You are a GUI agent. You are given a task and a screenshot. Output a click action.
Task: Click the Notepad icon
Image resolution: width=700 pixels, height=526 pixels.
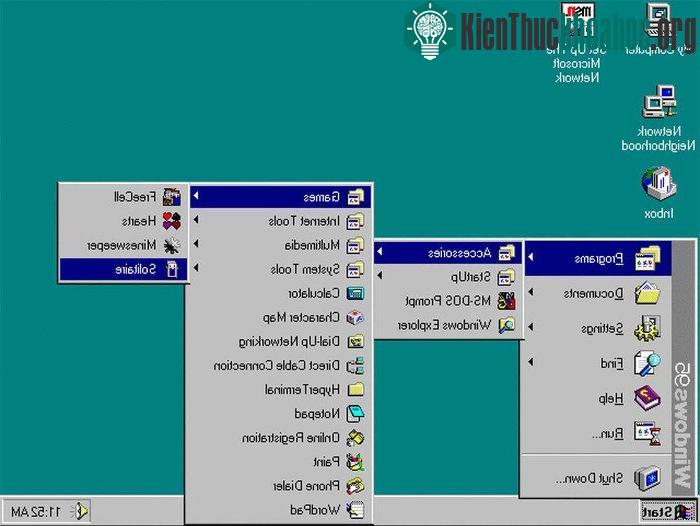(x=356, y=414)
